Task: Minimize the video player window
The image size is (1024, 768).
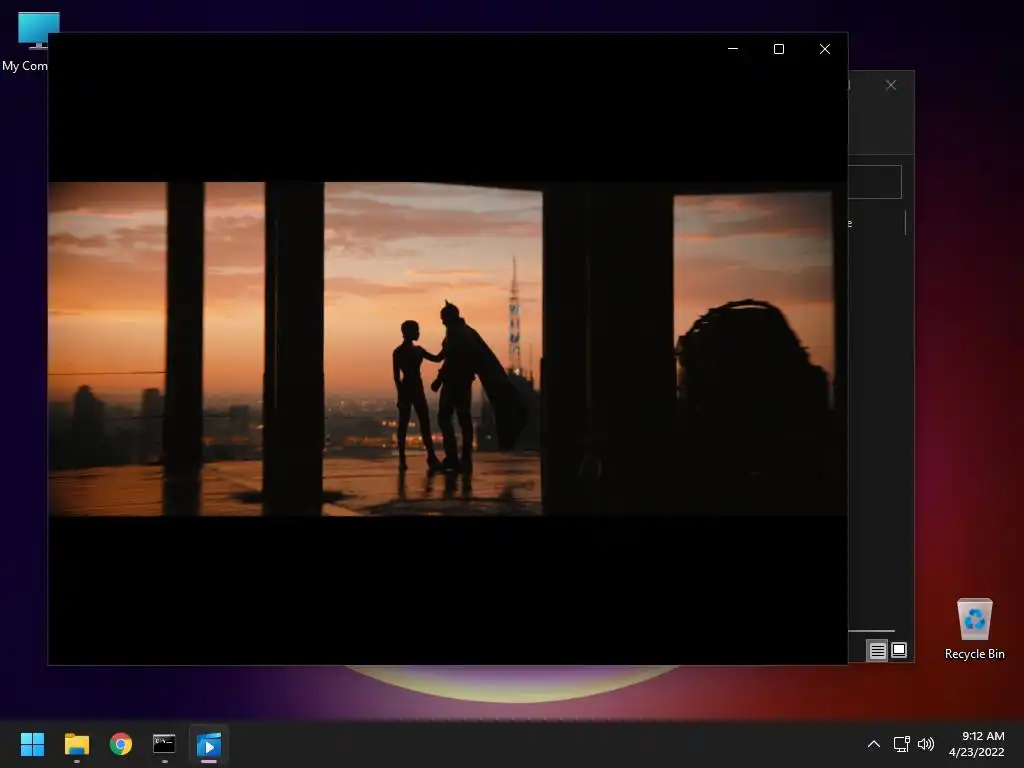Action: 733,49
